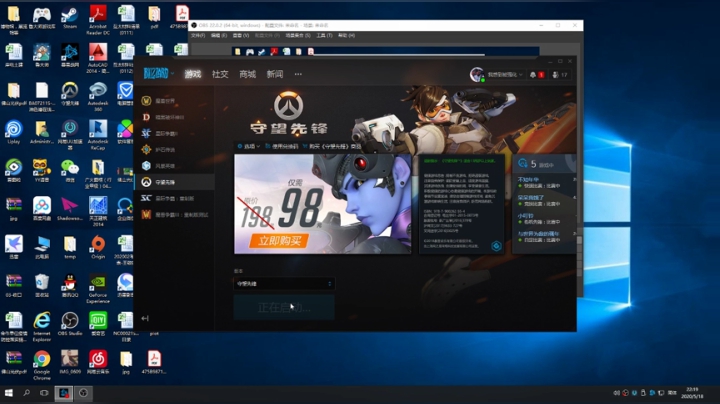Select the second friend in the in-game list
720x404 pixels.
[x=545, y=201]
